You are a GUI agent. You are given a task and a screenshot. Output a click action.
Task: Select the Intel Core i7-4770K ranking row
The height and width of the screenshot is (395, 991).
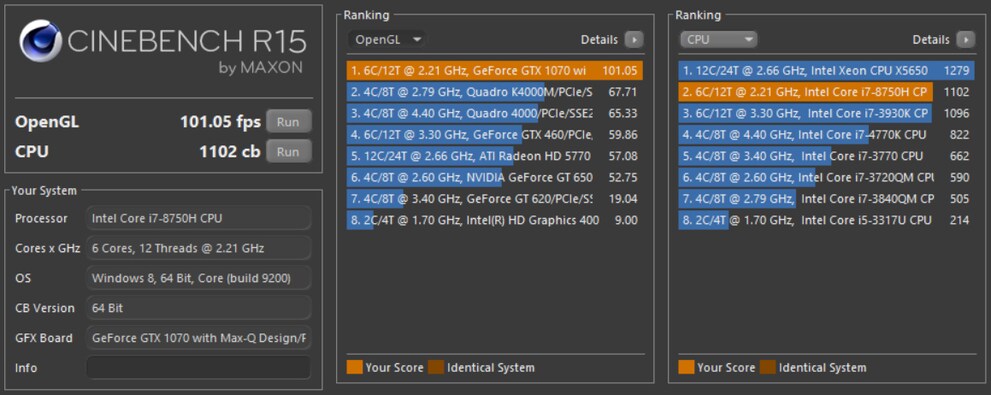click(826, 135)
